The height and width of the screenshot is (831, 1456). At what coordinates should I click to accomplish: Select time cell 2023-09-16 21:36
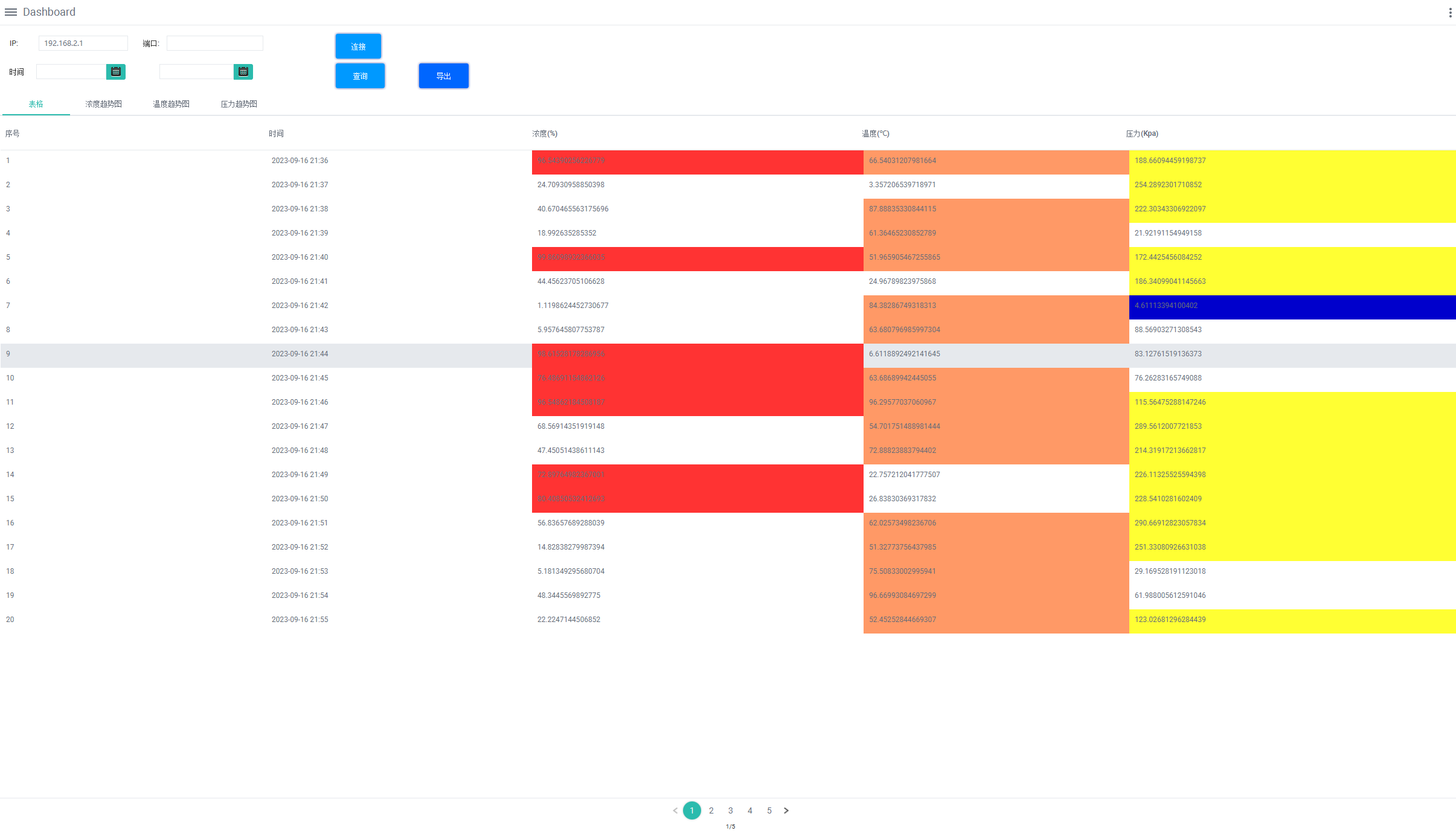[300, 161]
